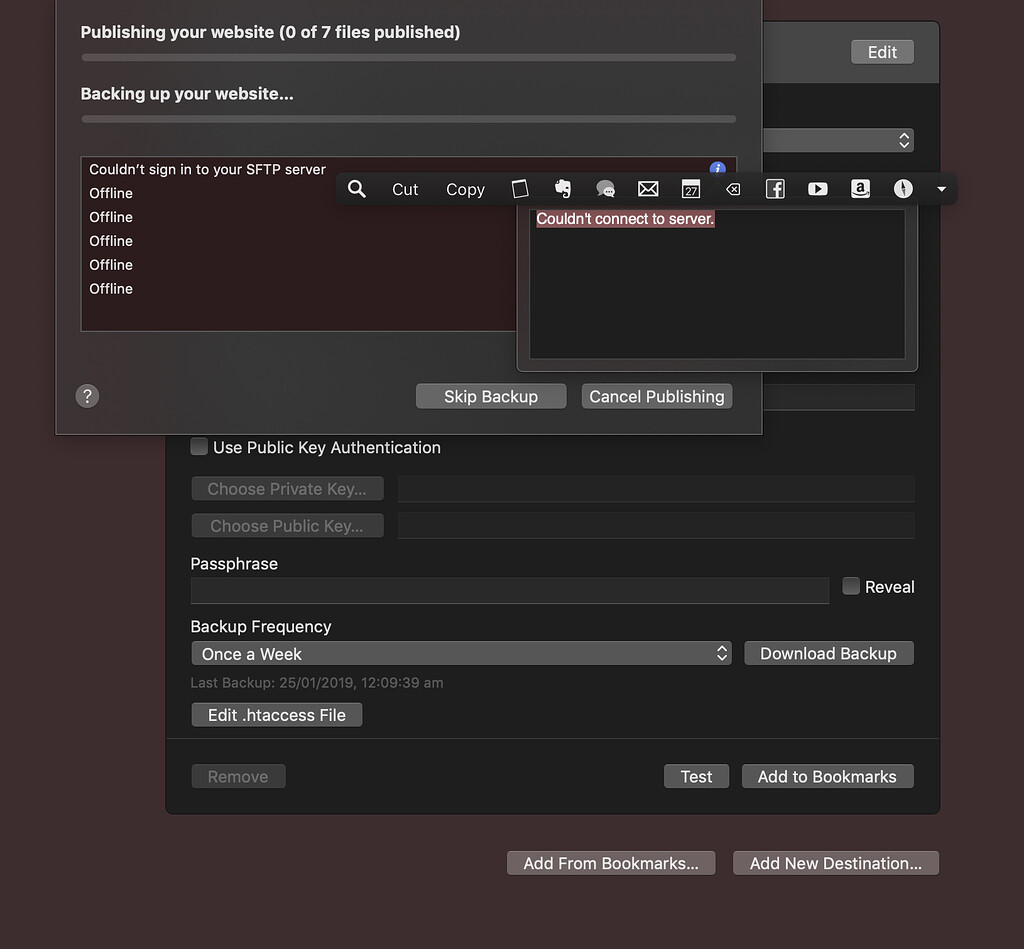Click the Publishing your website progress bar
This screenshot has width=1024, height=949.
(x=408, y=57)
